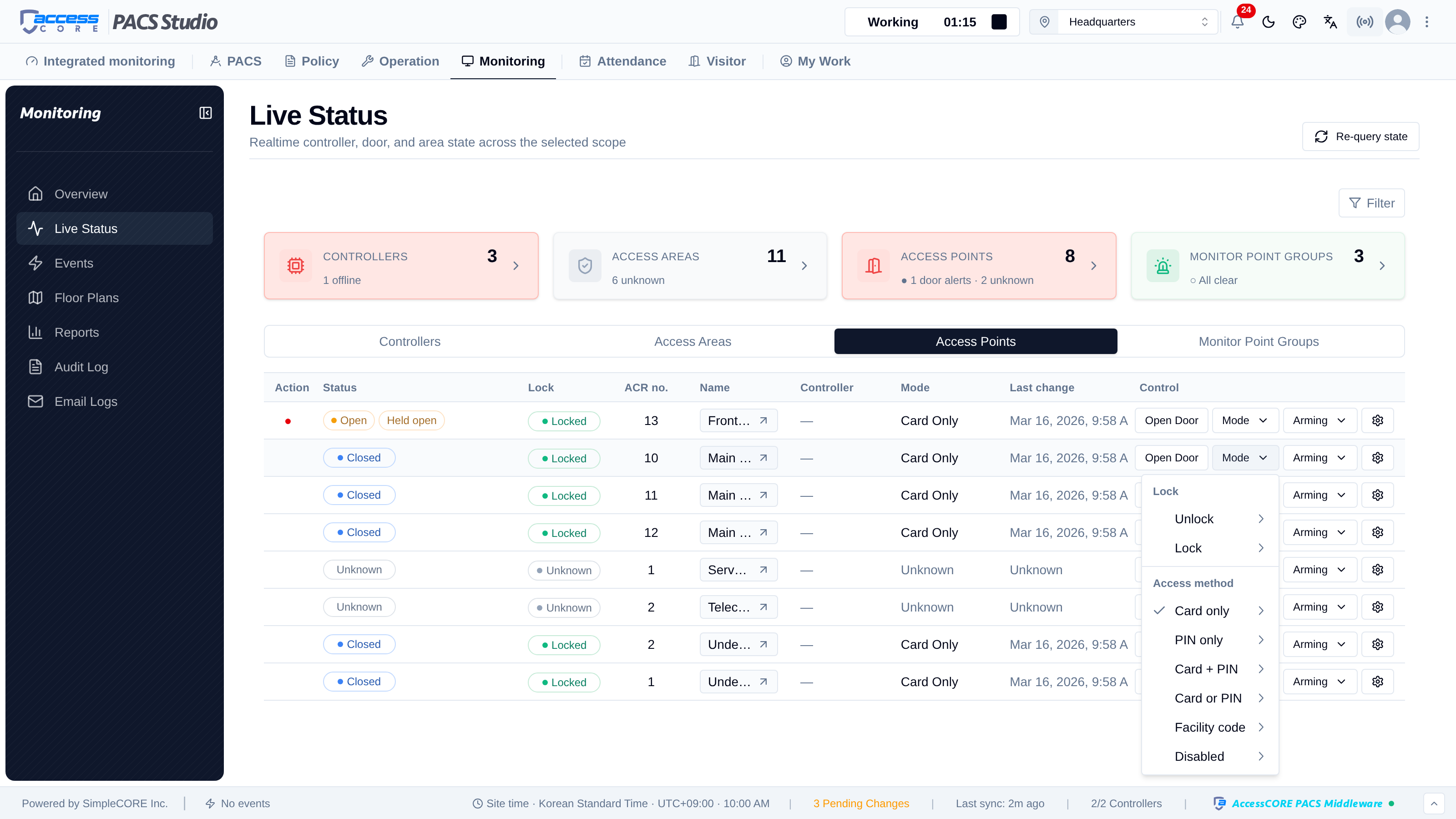Toggle dark mode moon icon
1456x819 pixels.
tap(1269, 22)
